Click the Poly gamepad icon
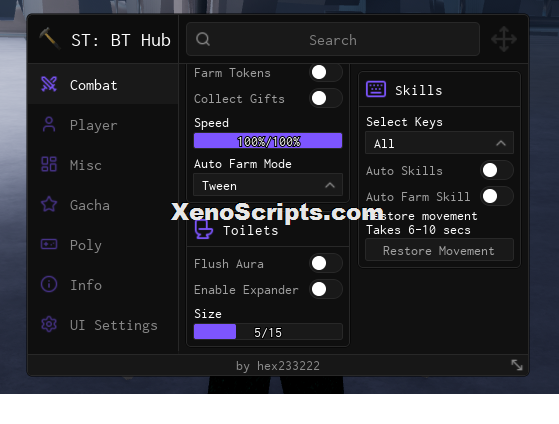Screen dimensions: 559x424 [49, 244]
